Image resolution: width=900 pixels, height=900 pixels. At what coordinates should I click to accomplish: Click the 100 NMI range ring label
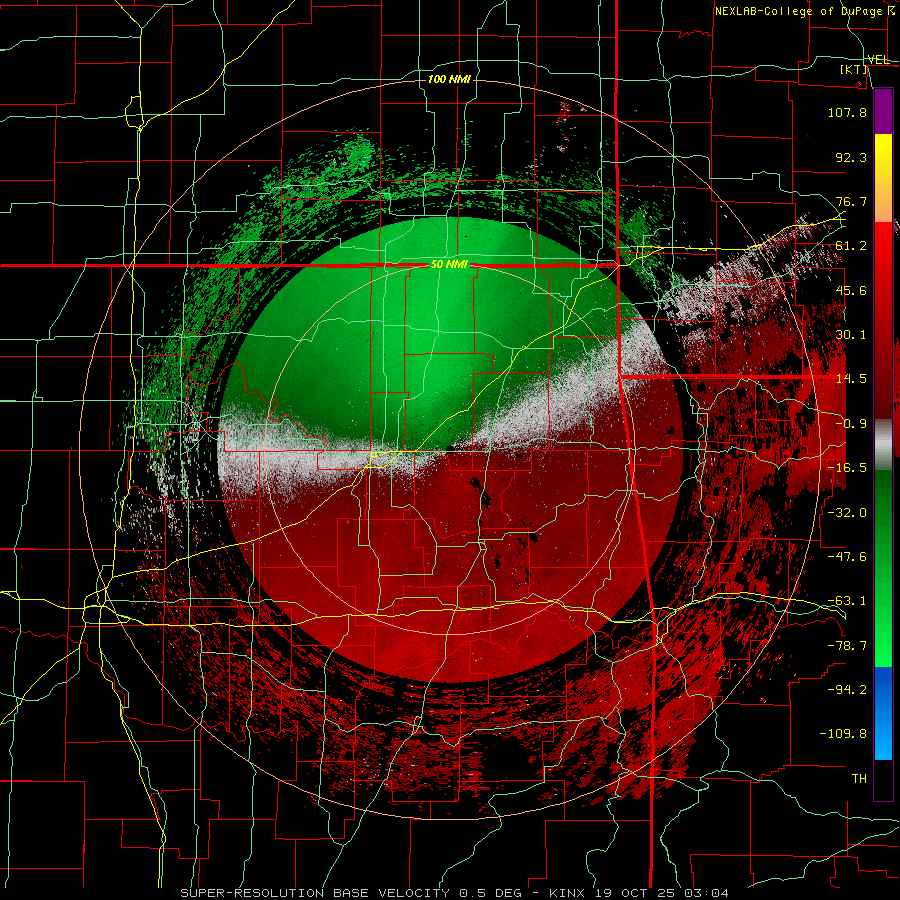(449, 79)
